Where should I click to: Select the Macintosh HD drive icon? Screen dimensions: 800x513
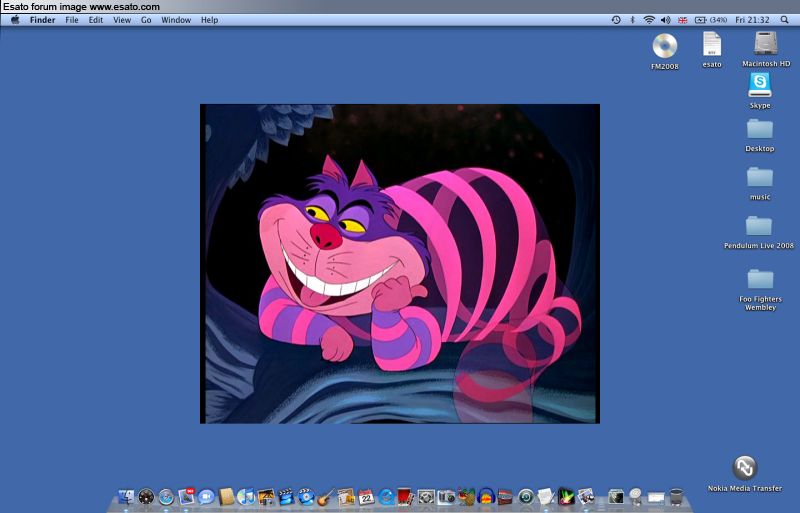coord(766,43)
